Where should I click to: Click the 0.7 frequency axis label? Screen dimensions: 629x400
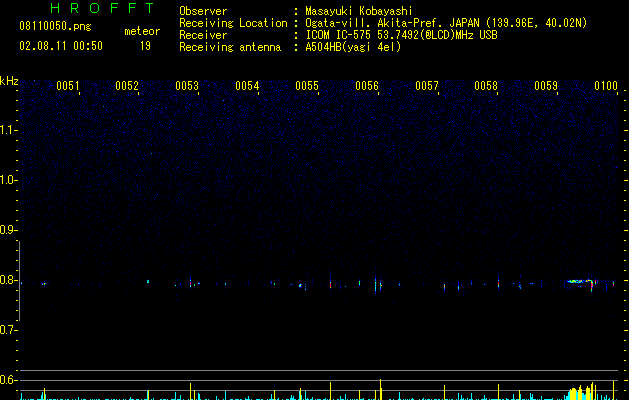(x=8, y=330)
